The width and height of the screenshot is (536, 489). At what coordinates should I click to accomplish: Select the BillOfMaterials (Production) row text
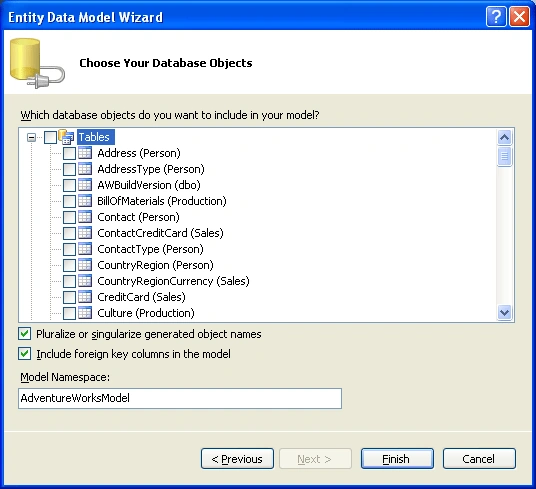click(162, 201)
